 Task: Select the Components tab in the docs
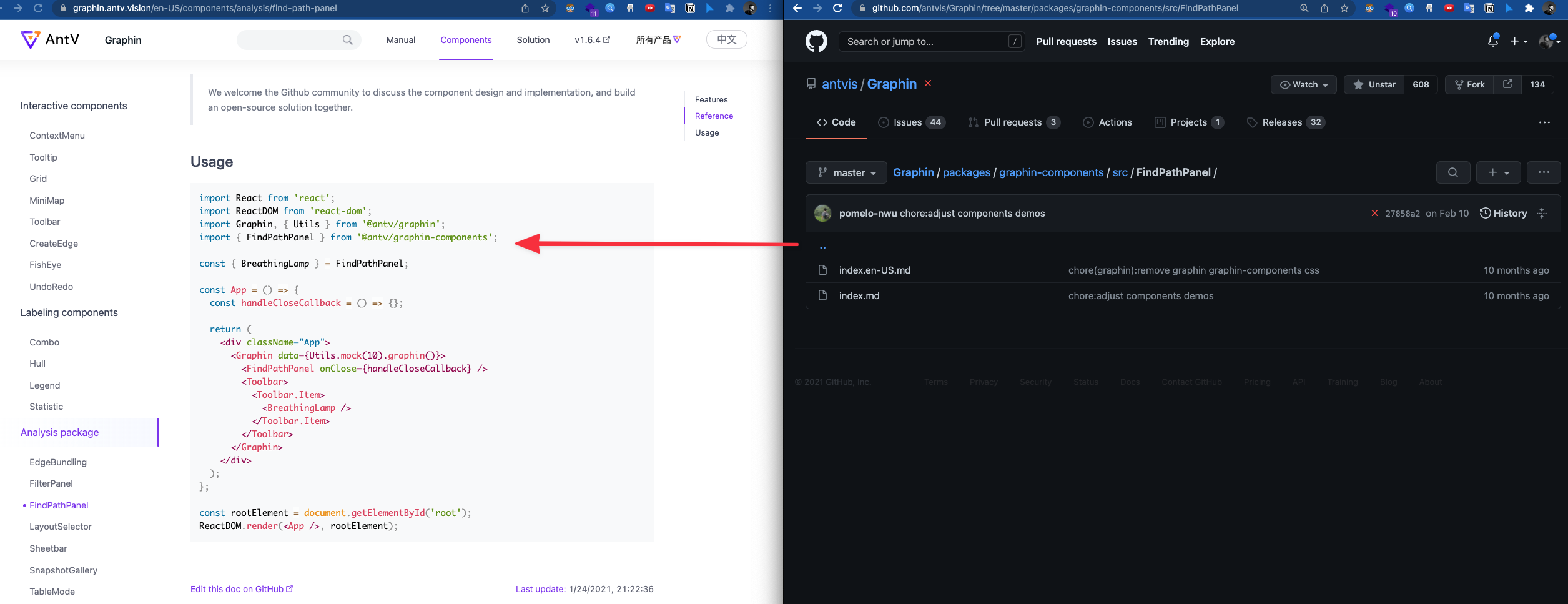tap(466, 39)
